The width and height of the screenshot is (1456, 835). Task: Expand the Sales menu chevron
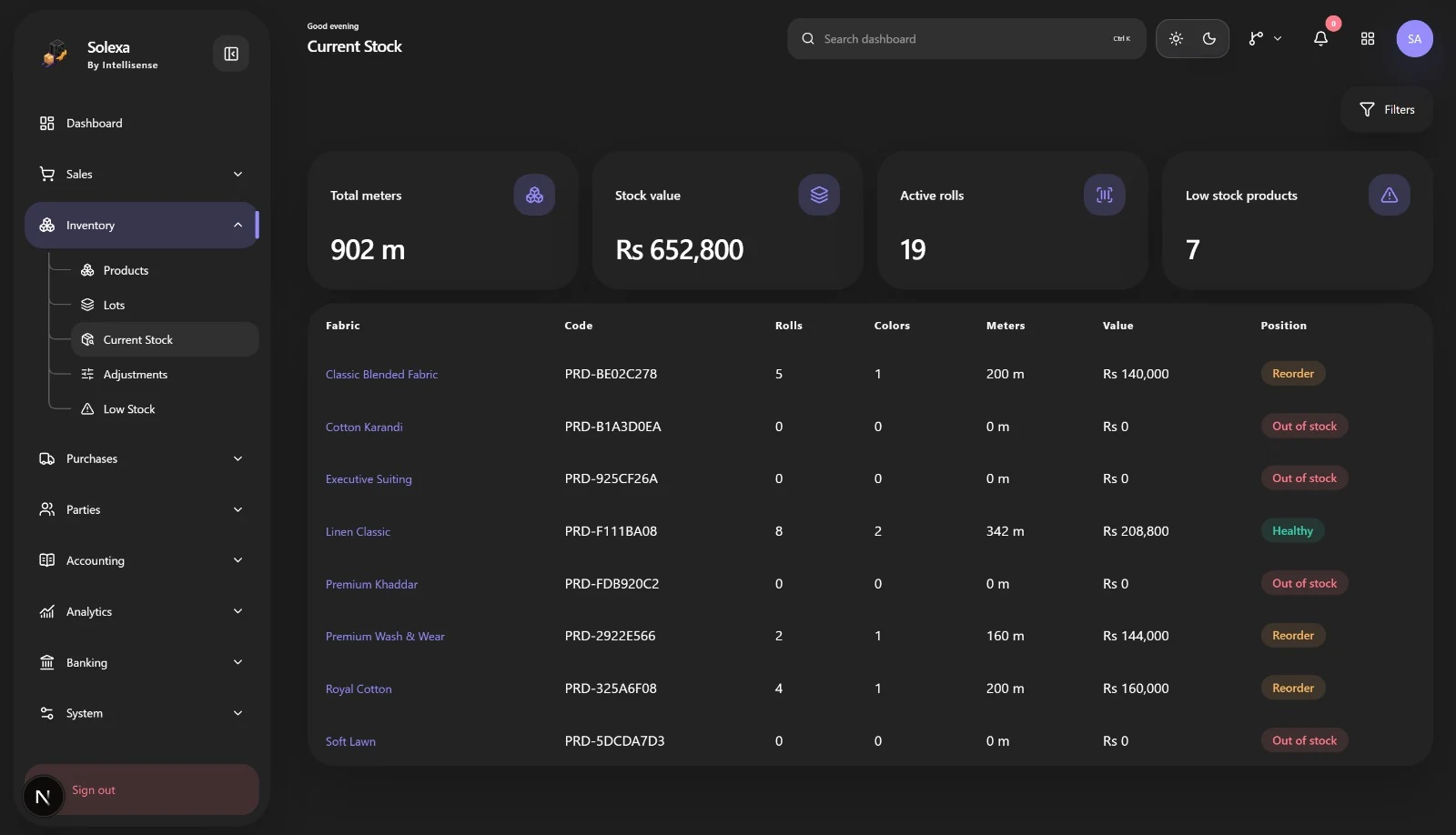238,174
